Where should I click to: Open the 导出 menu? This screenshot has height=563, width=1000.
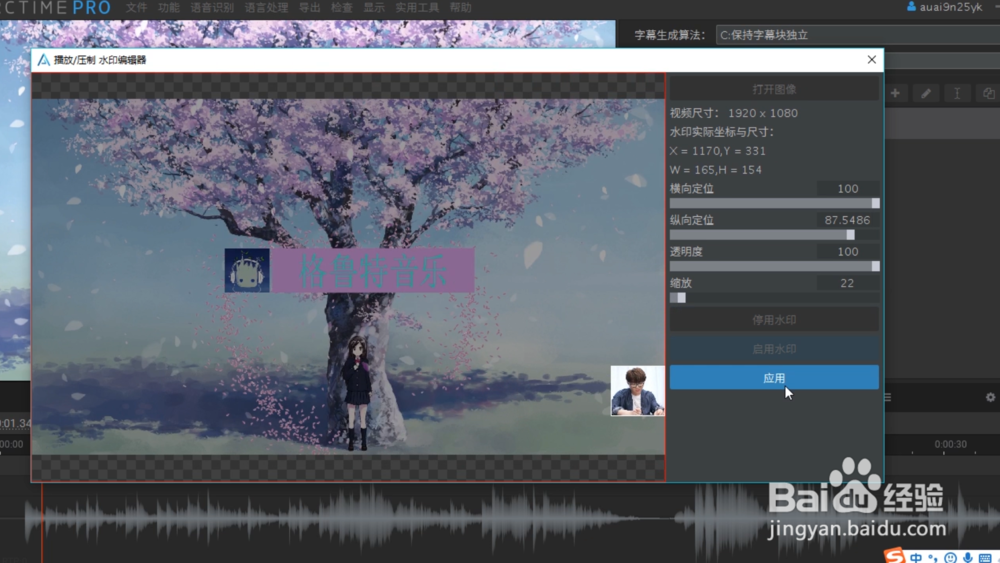tap(310, 8)
